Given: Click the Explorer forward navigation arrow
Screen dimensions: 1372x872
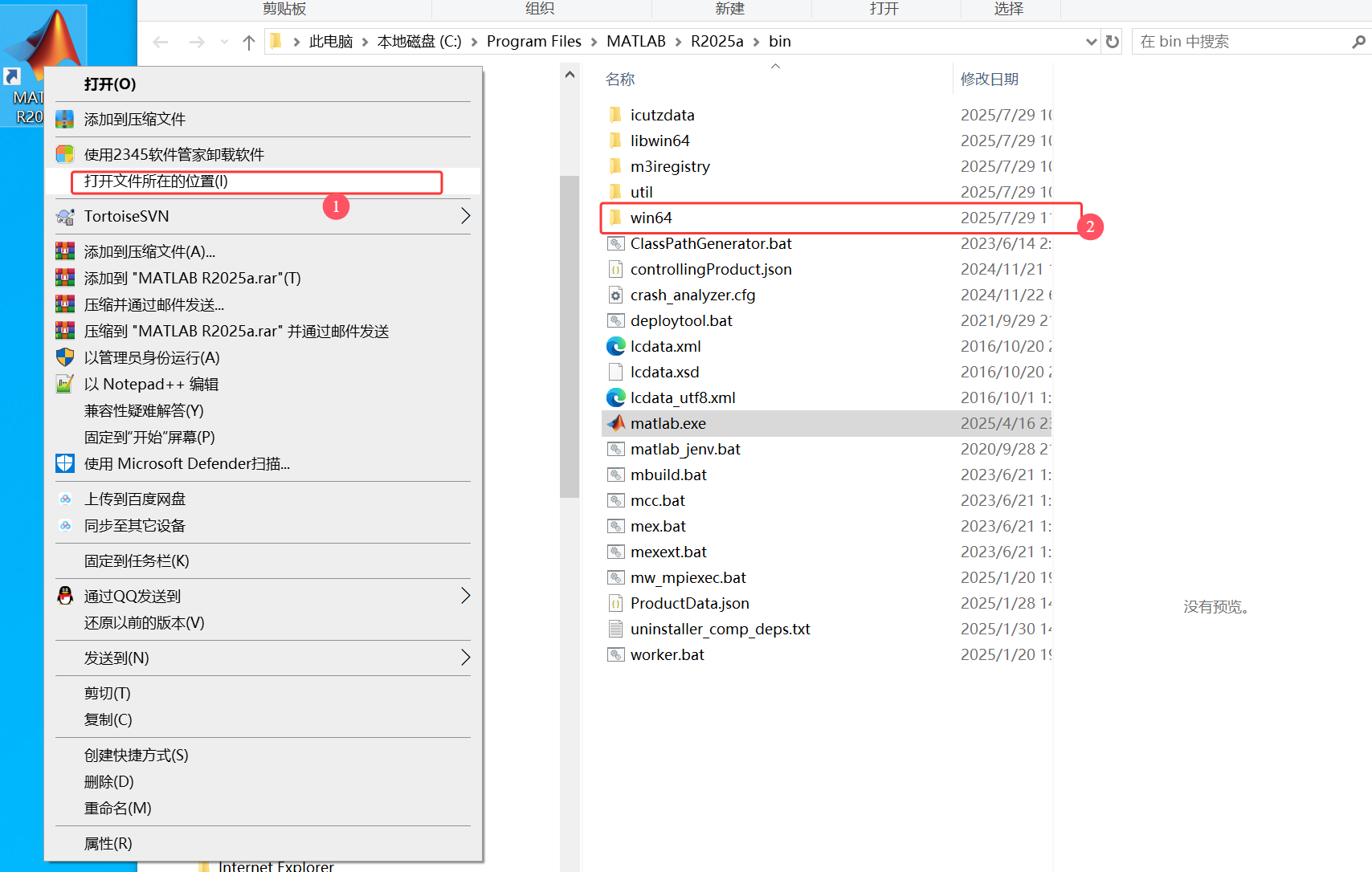Looking at the screenshot, I should tap(196, 42).
